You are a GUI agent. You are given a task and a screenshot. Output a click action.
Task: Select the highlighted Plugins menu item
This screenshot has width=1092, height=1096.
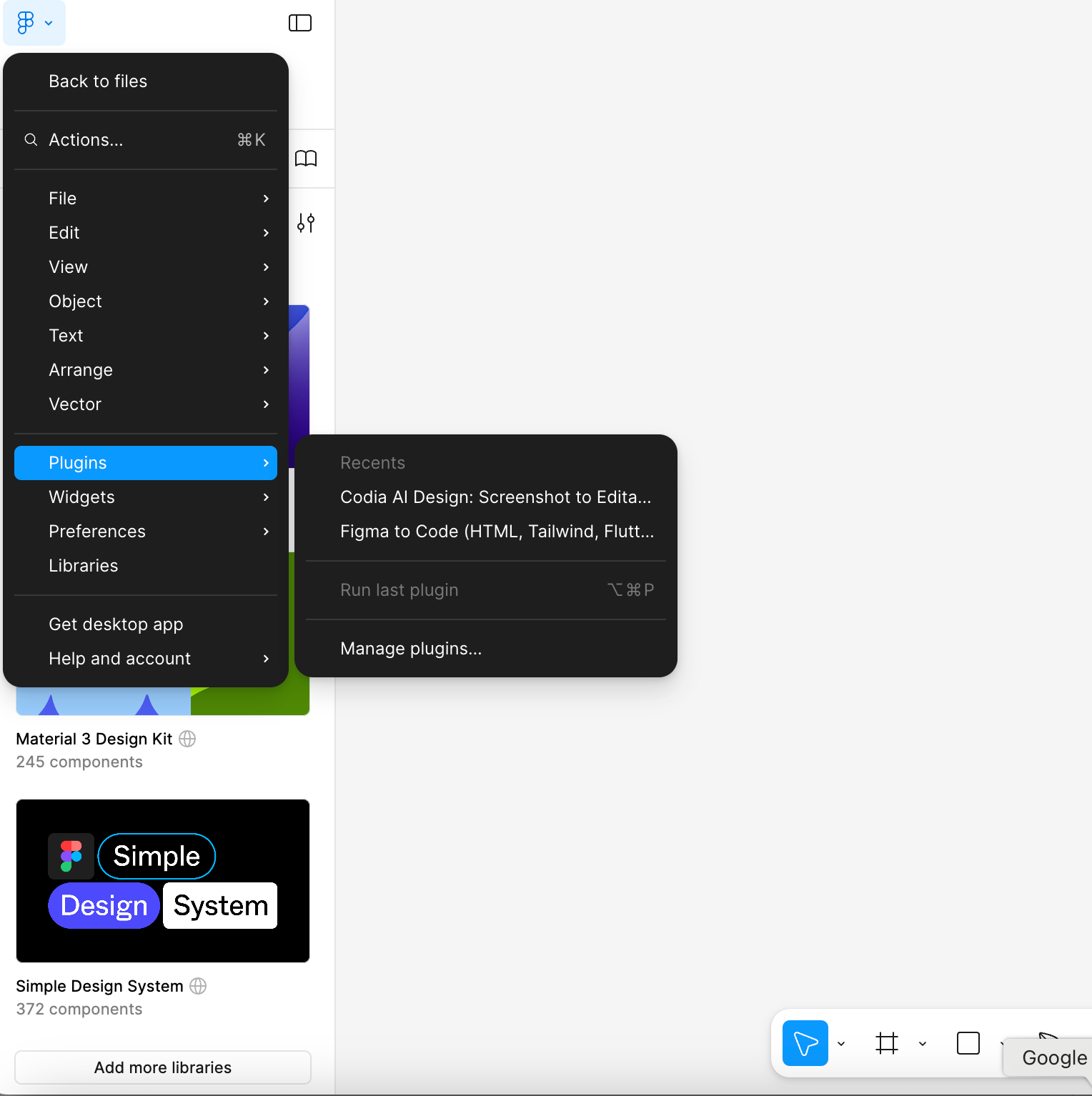(146, 463)
